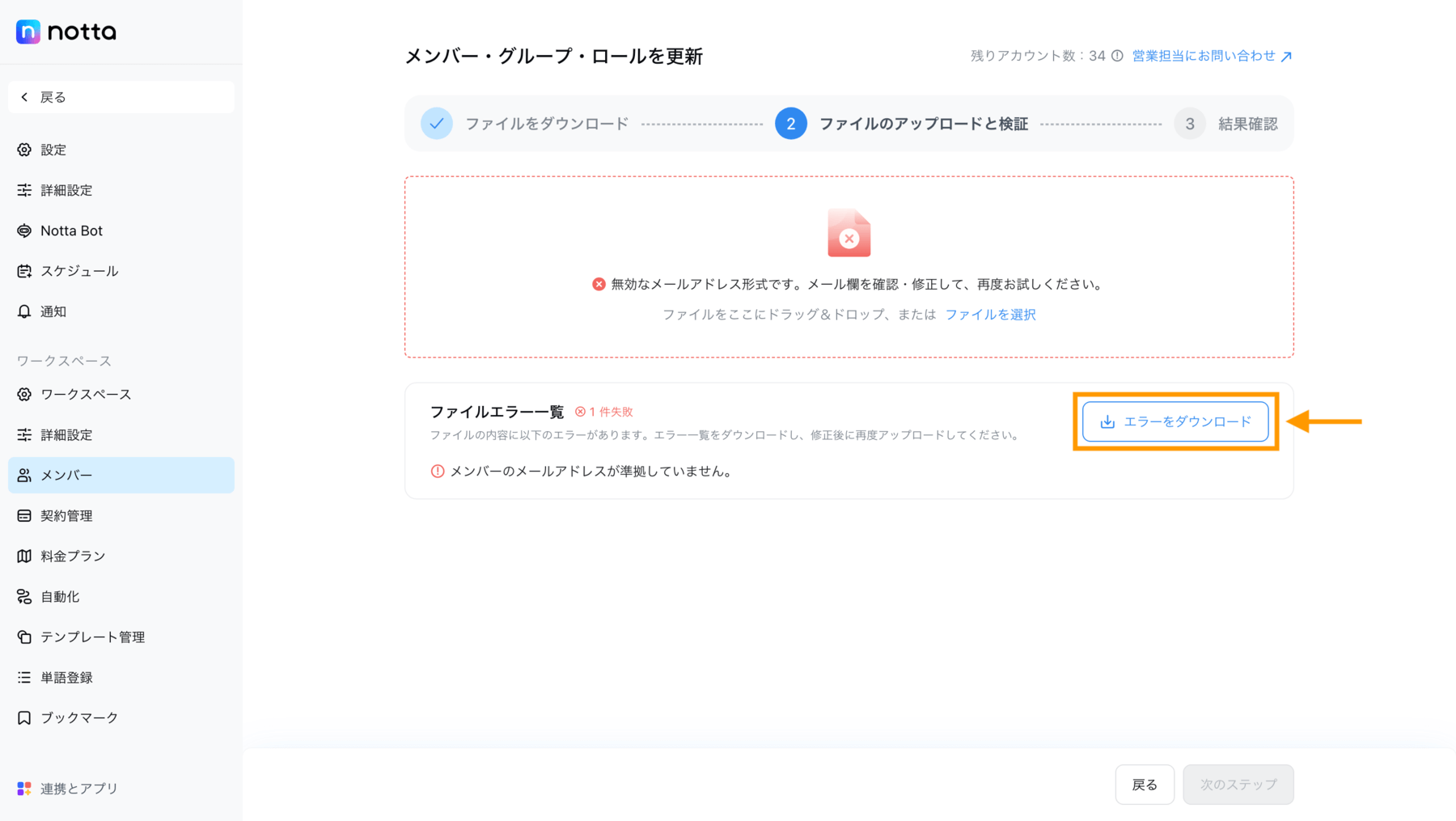Click the red X icon beside the invalid email message

pyautogui.click(x=599, y=284)
